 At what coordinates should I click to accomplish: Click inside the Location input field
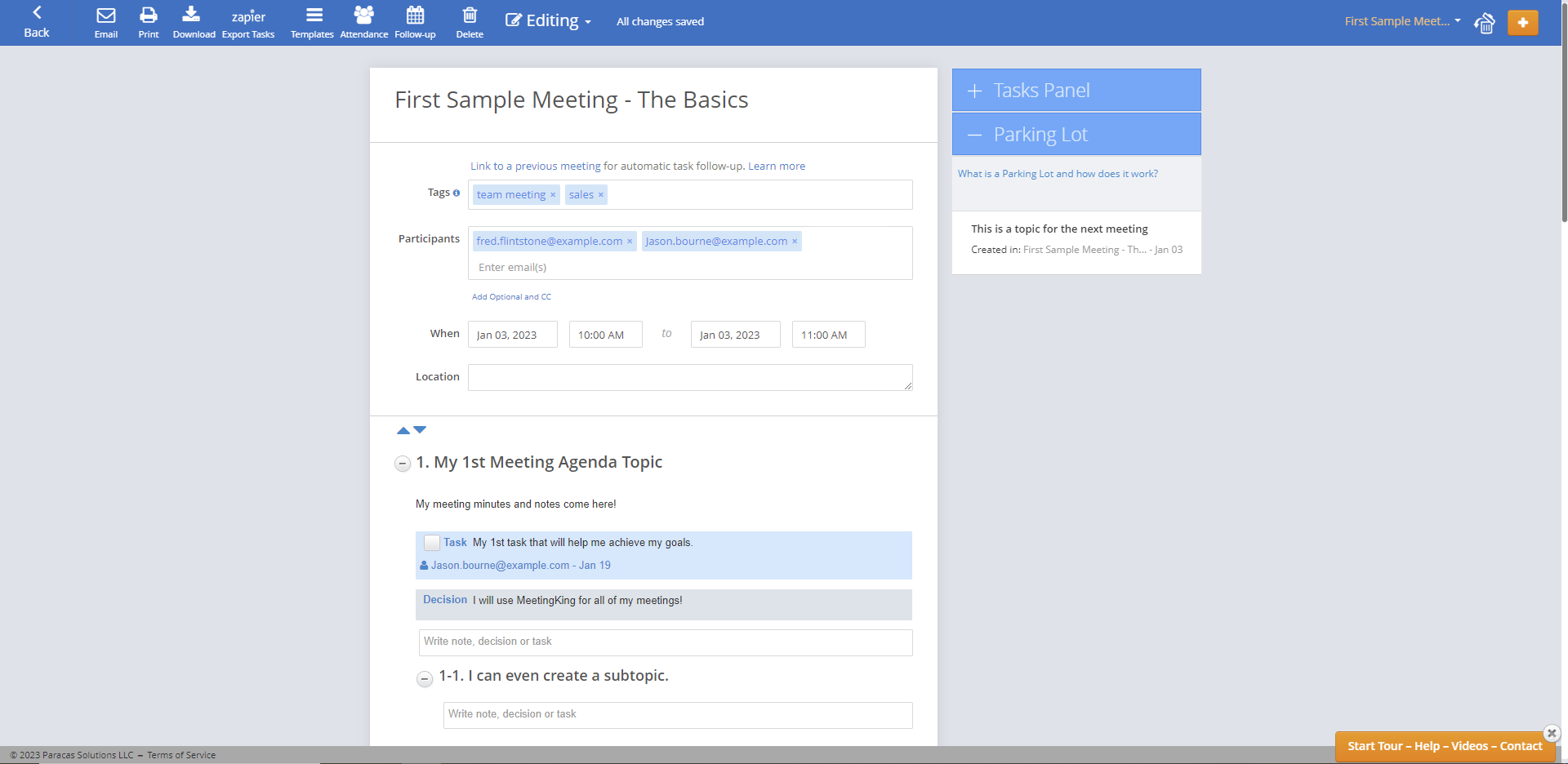pos(690,377)
